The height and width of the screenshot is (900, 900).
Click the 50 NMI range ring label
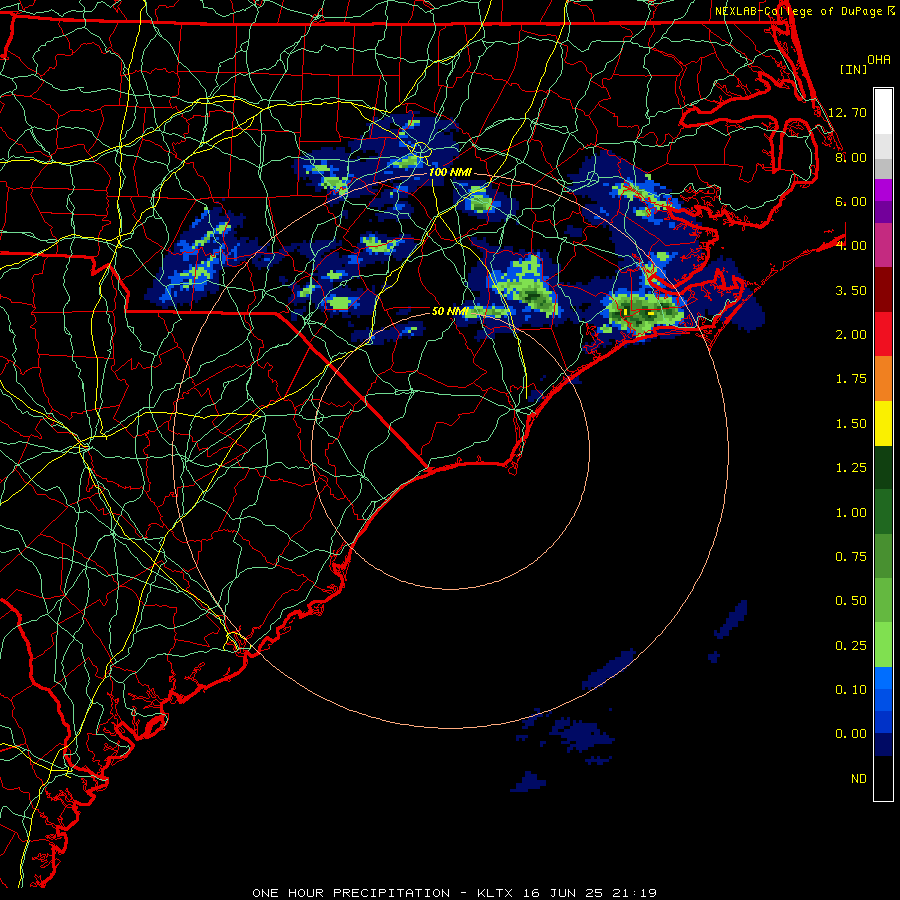[450, 311]
